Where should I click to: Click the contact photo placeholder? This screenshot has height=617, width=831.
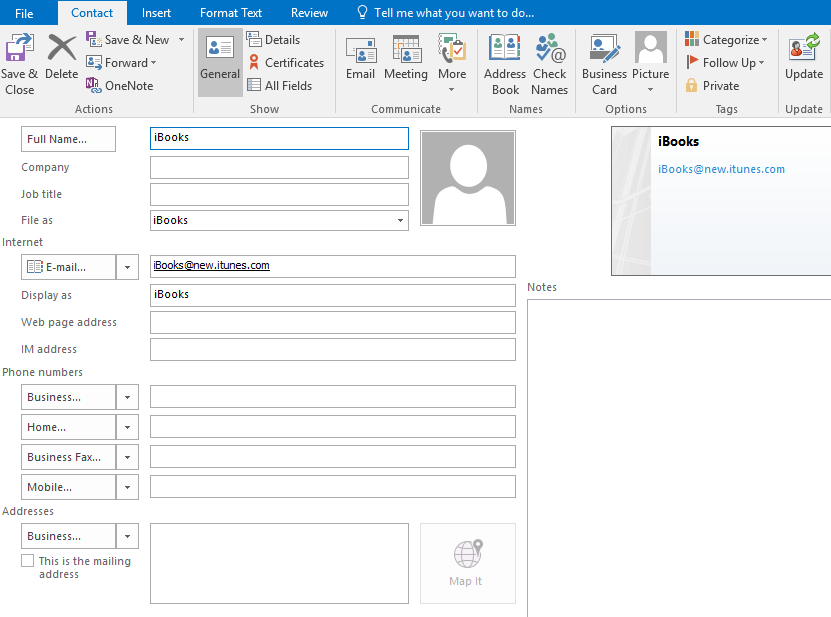click(468, 178)
